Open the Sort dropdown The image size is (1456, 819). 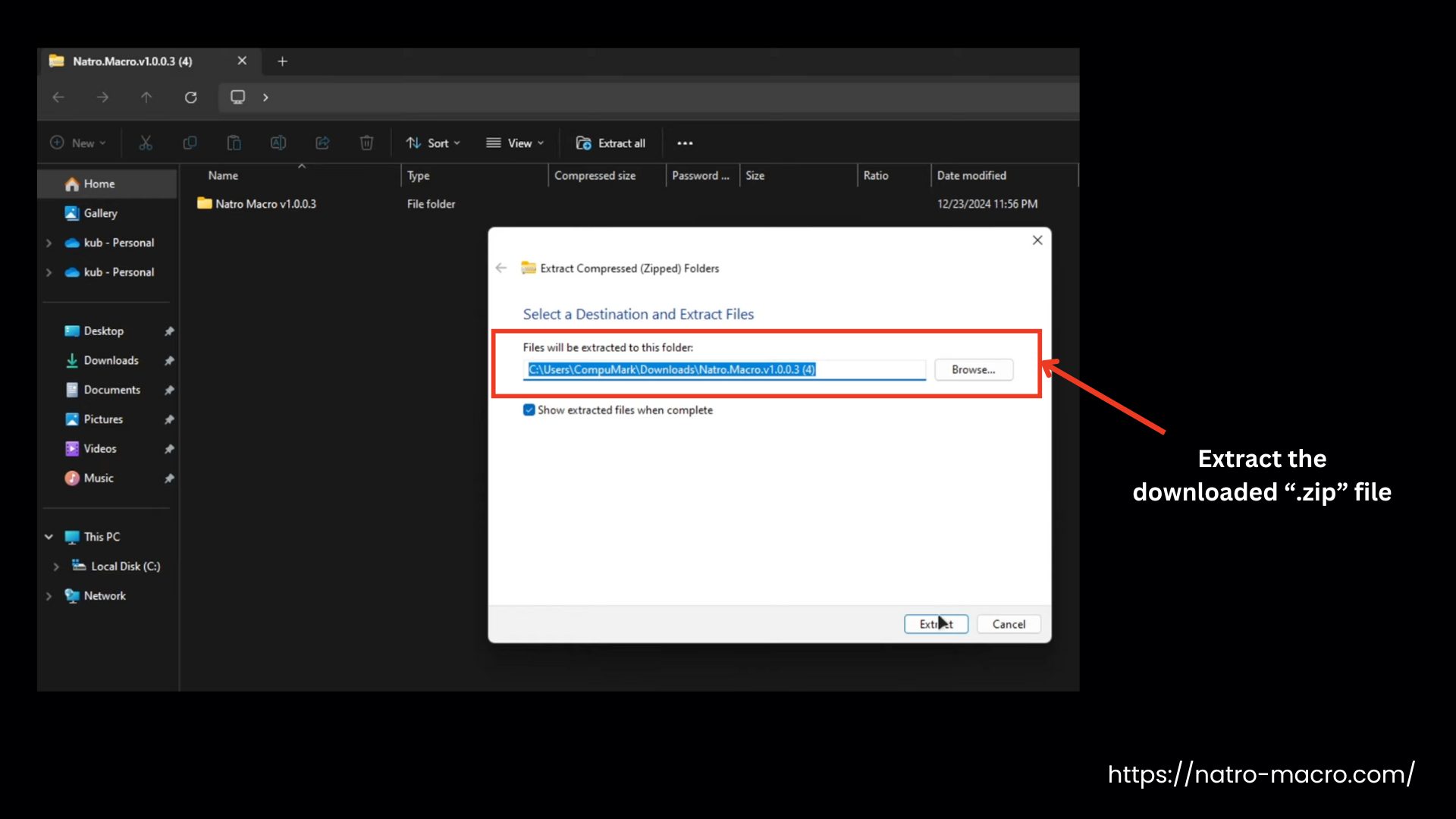point(432,143)
